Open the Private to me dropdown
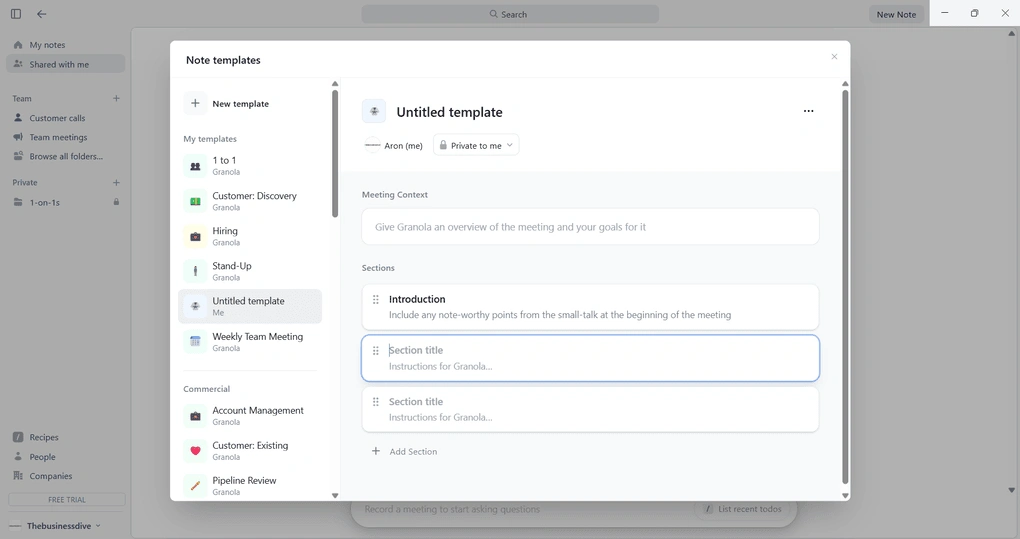 click(x=476, y=146)
